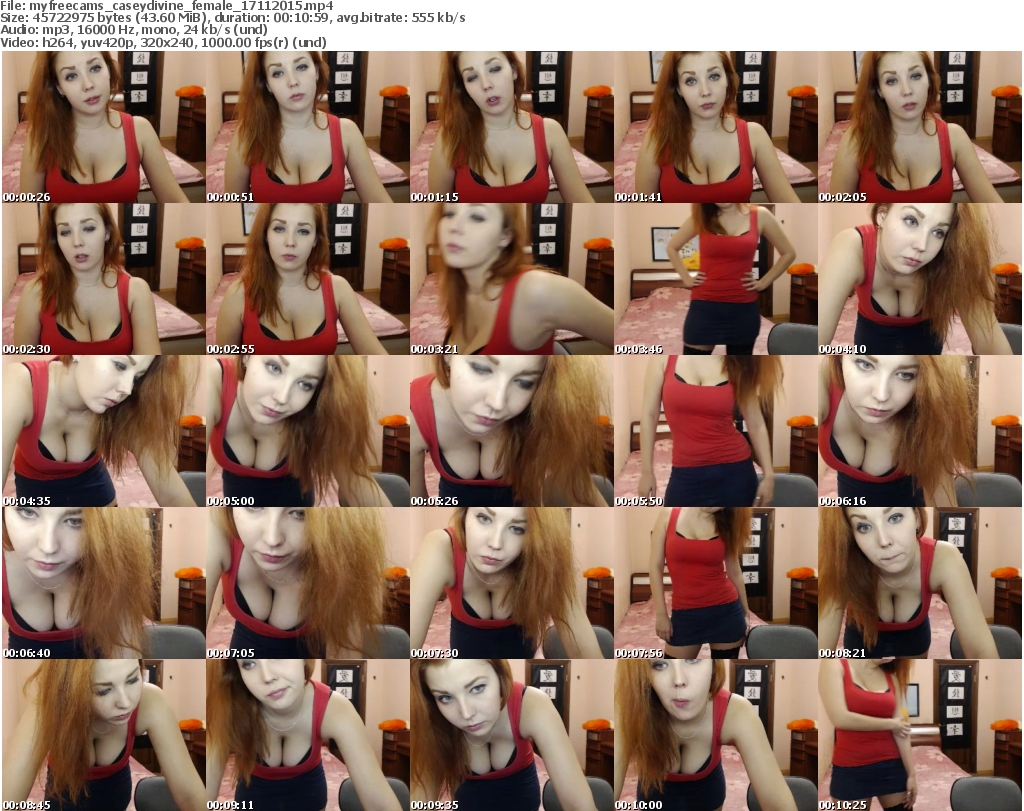Image resolution: width=1024 pixels, height=811 pixels.
Task: Click the Video h264 info line
Action: (x=163, y=42)
